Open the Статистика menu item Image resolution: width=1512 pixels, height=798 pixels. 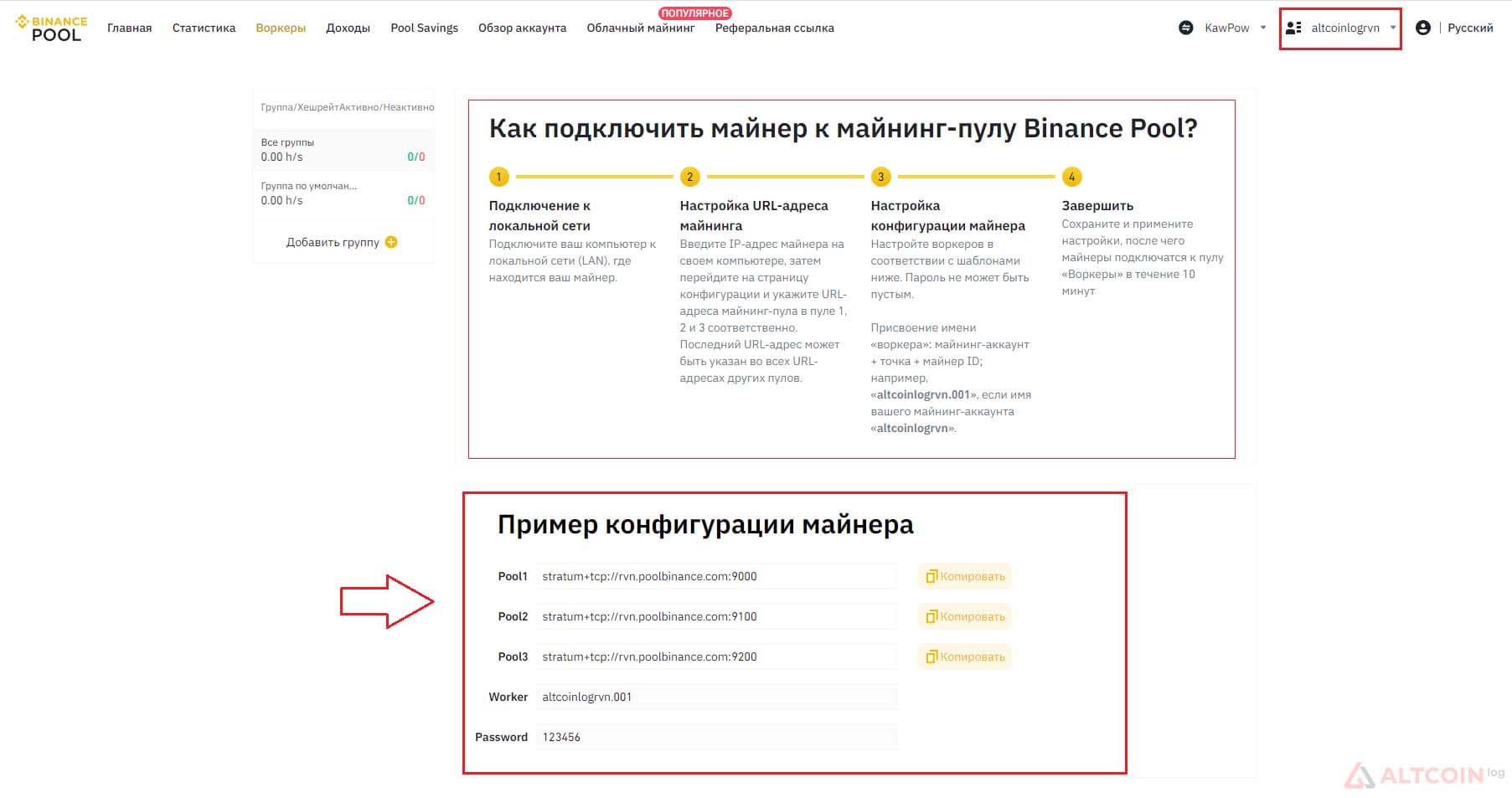coord(204,28)
